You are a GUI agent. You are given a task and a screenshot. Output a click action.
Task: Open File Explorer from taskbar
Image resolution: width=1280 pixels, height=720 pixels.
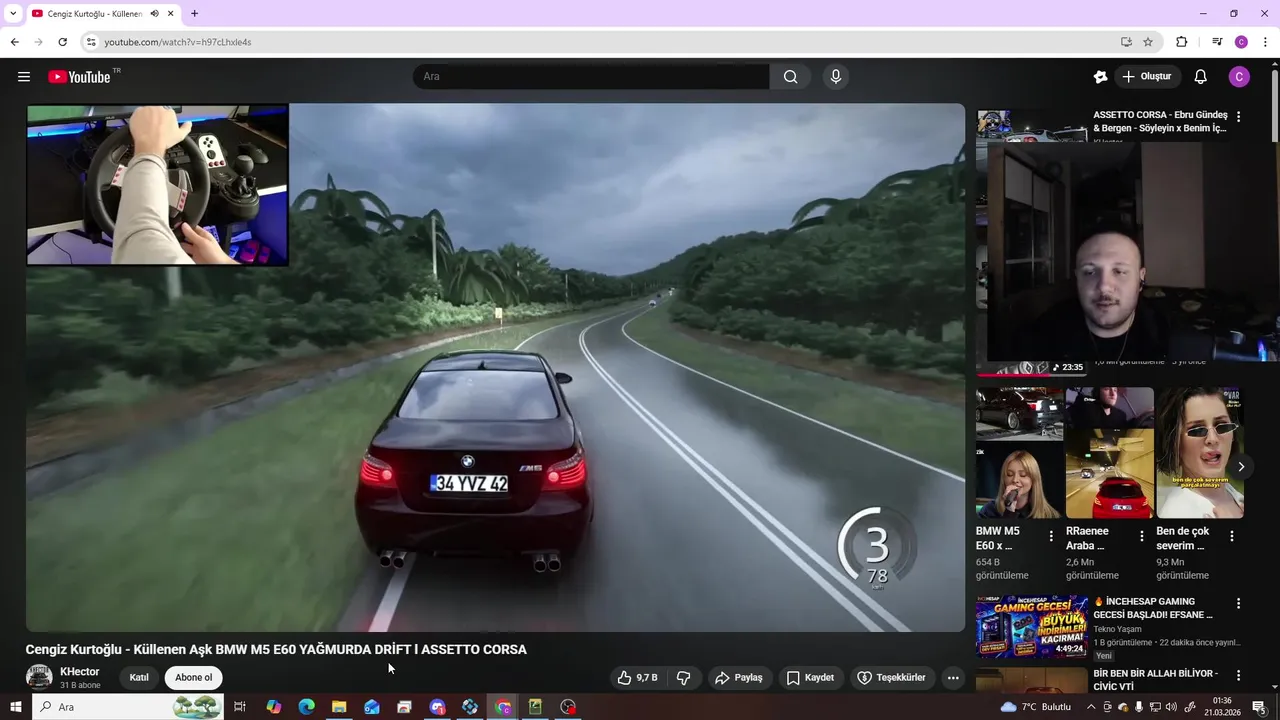pyautogui.click(x=339, y=707)
